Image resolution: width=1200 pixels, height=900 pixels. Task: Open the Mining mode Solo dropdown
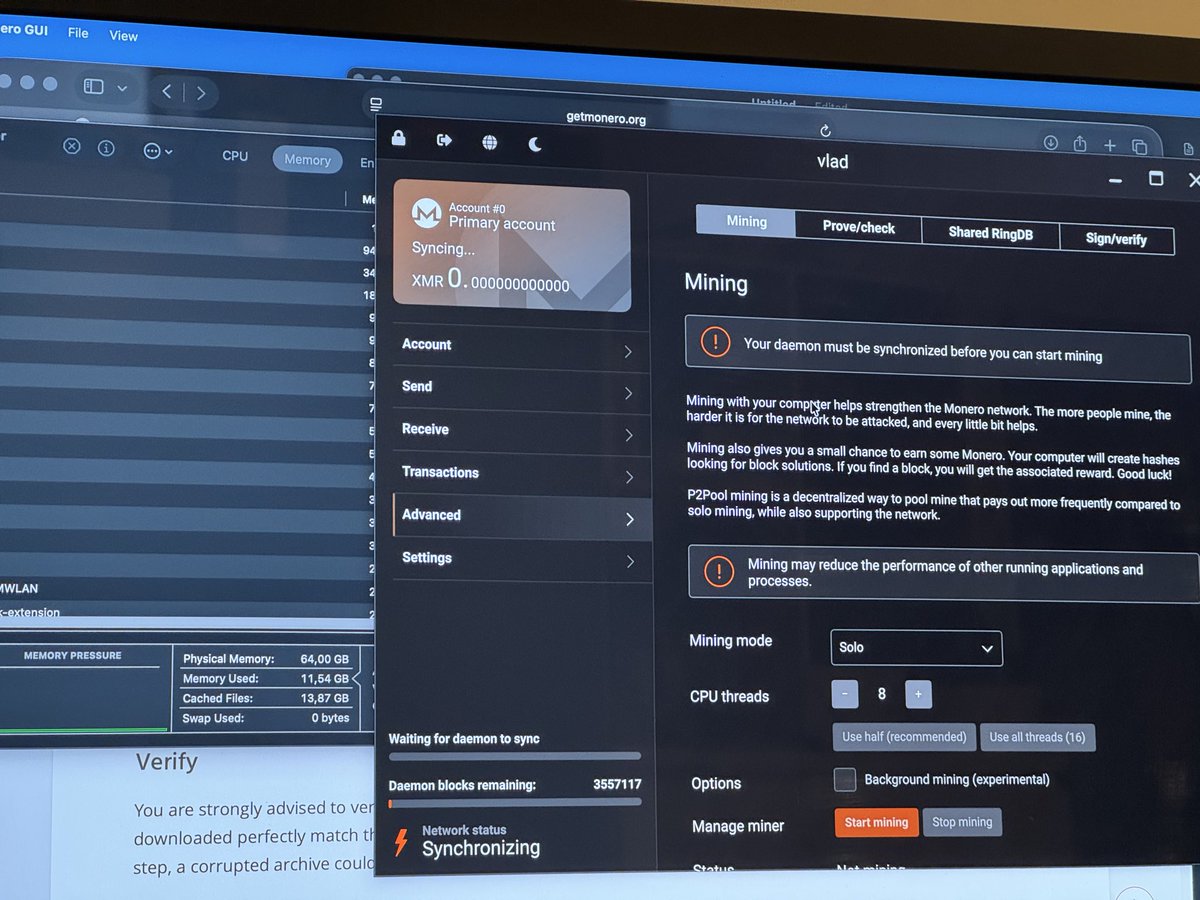(x=916, y=647)
